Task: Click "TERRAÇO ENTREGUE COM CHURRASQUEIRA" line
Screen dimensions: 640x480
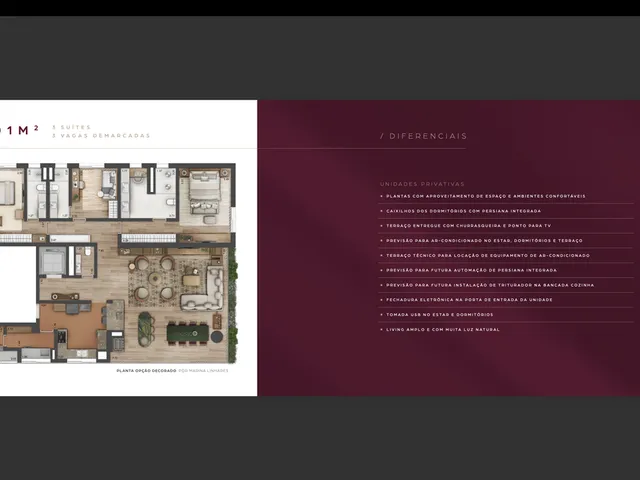Action: tap(469, 226)
